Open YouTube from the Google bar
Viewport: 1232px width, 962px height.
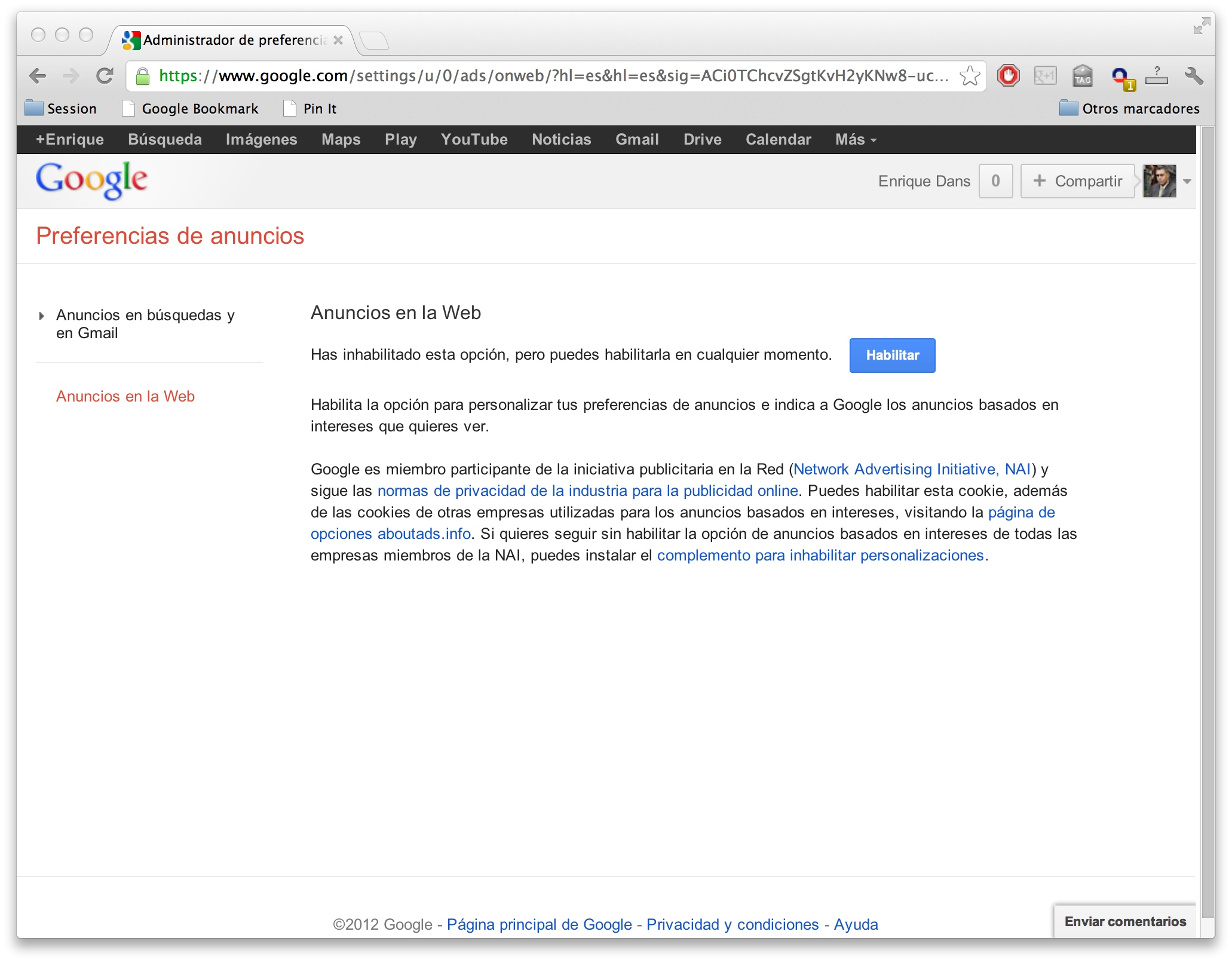(x=474, y=139)
